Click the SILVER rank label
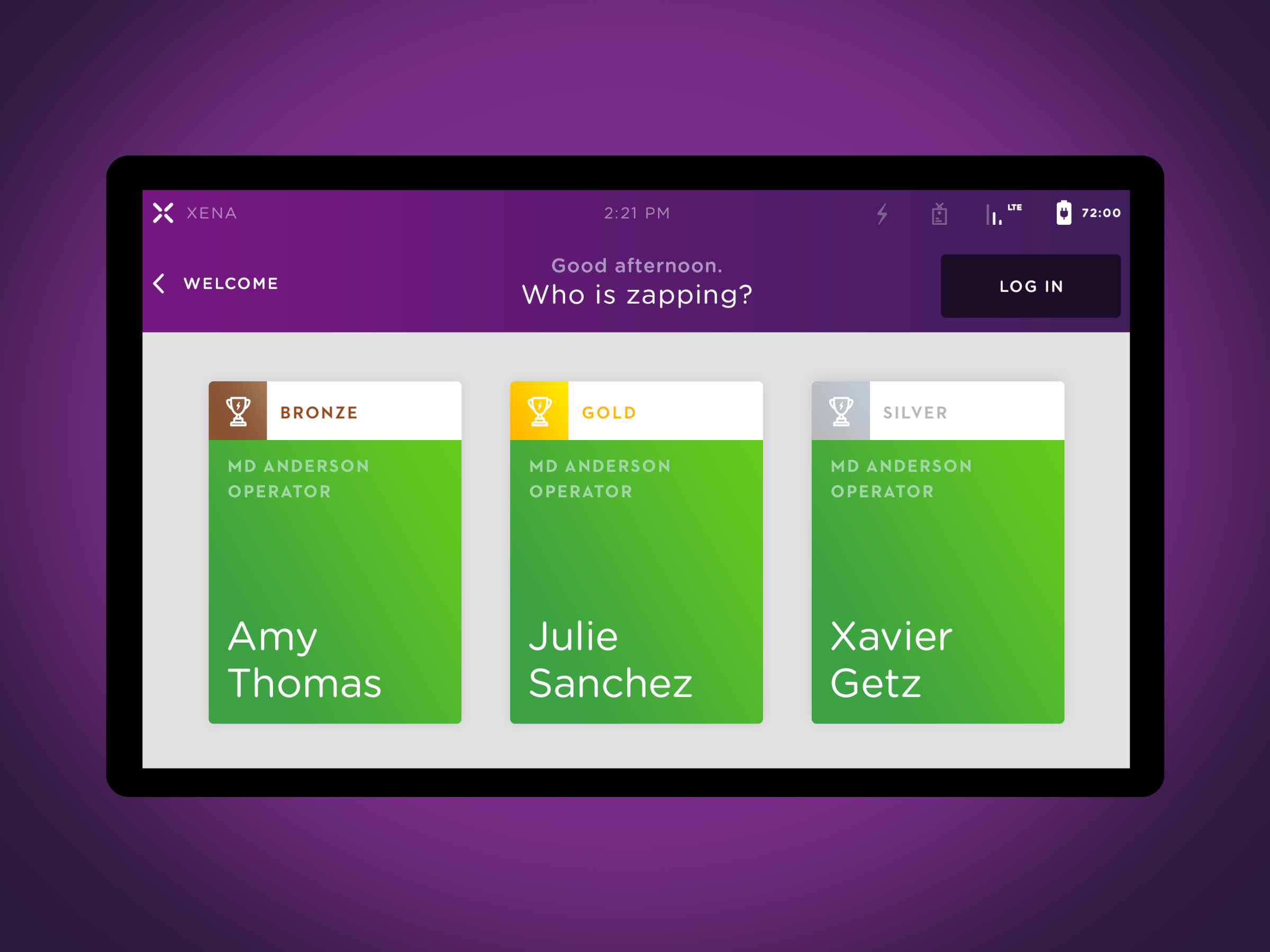This screenshot has height=952, width=1270. pos(915,413)
